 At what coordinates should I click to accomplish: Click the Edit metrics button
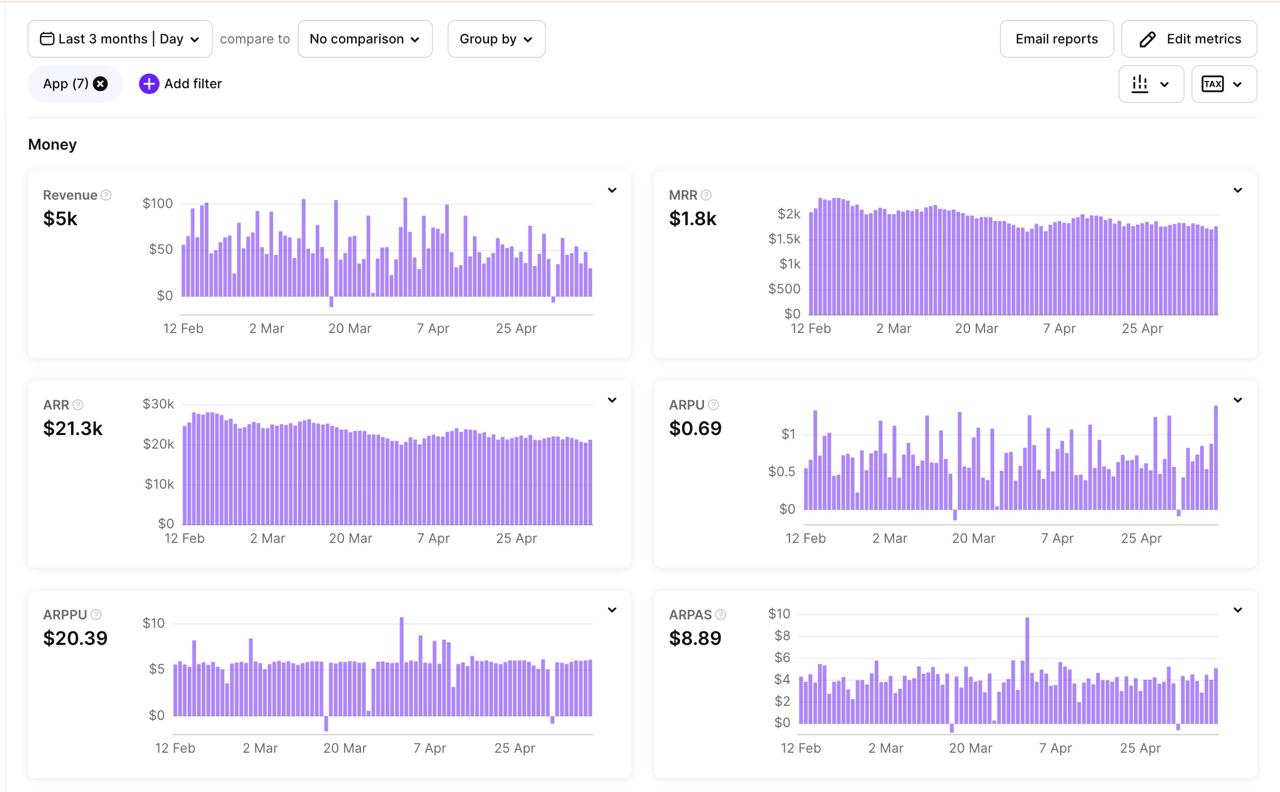(x=1189, y=39)
